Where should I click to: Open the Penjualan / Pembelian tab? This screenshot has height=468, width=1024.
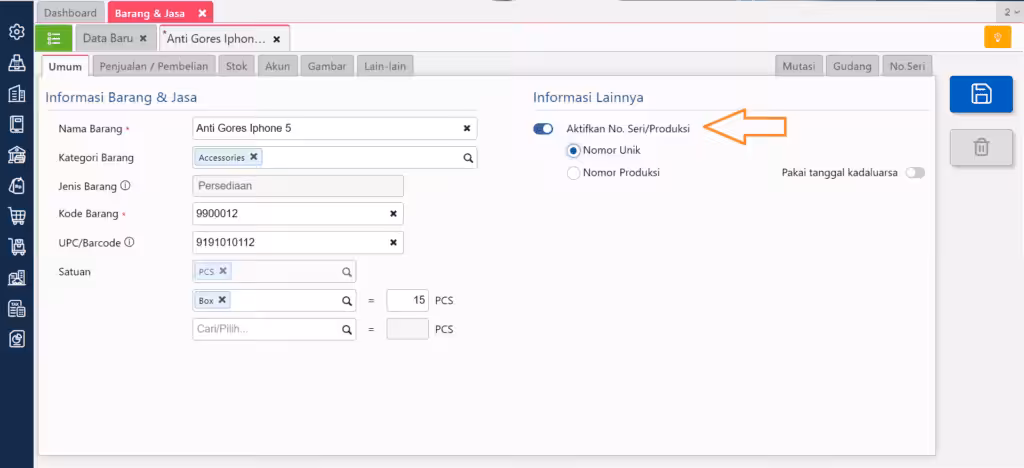point(154,66)
